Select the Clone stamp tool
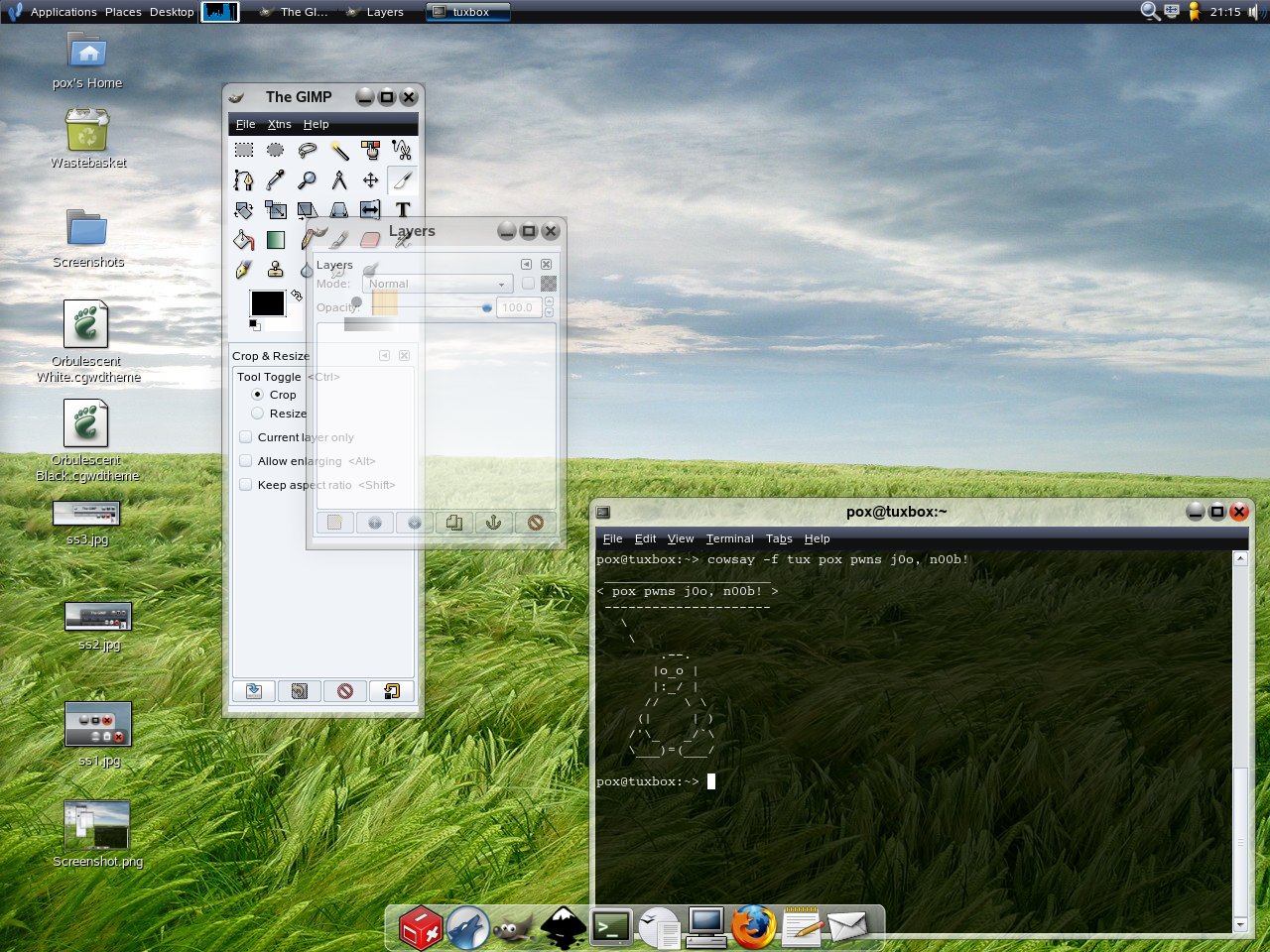This screenshot has width=1270, height=952. 276,270
